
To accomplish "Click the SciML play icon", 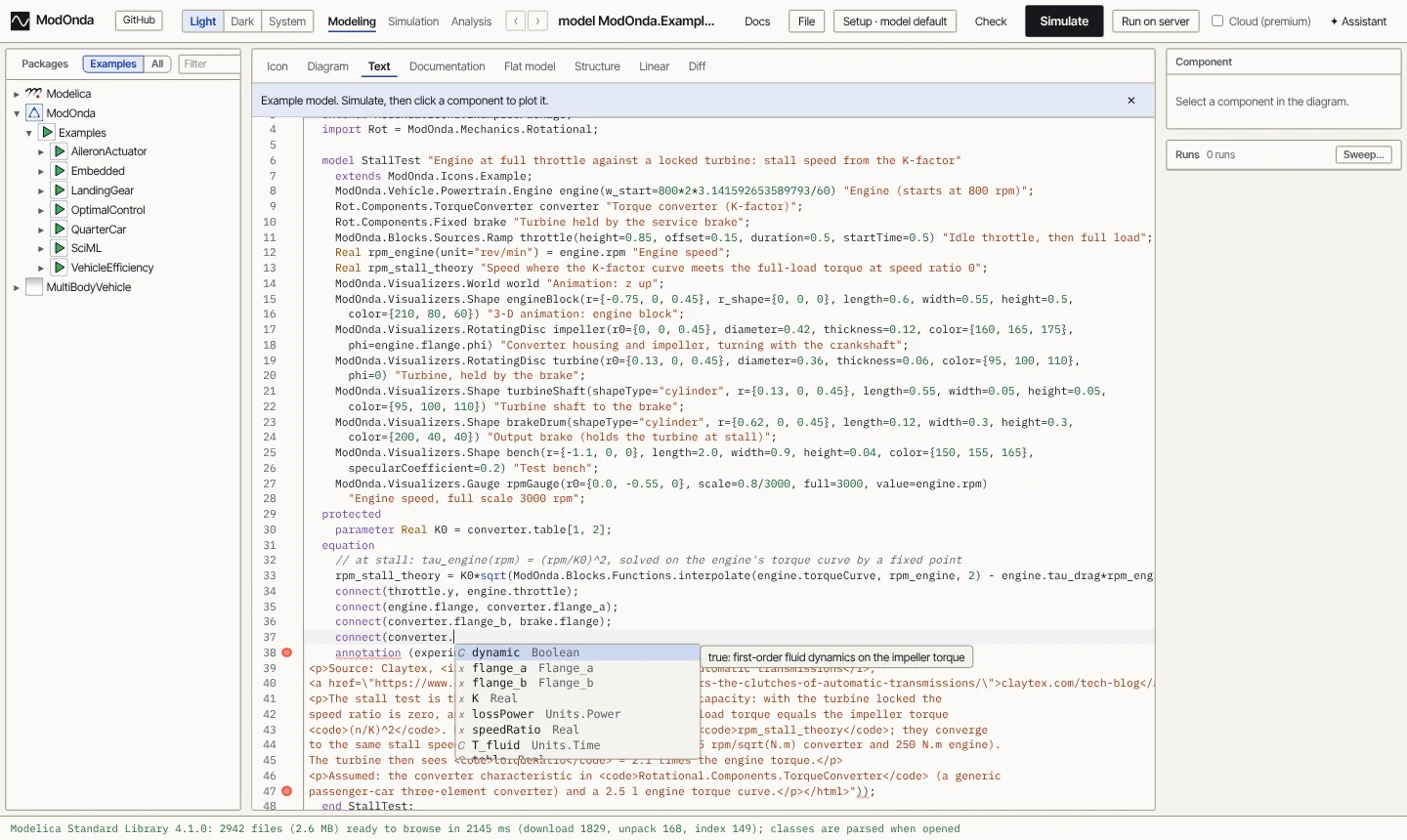I will [60, 248].
